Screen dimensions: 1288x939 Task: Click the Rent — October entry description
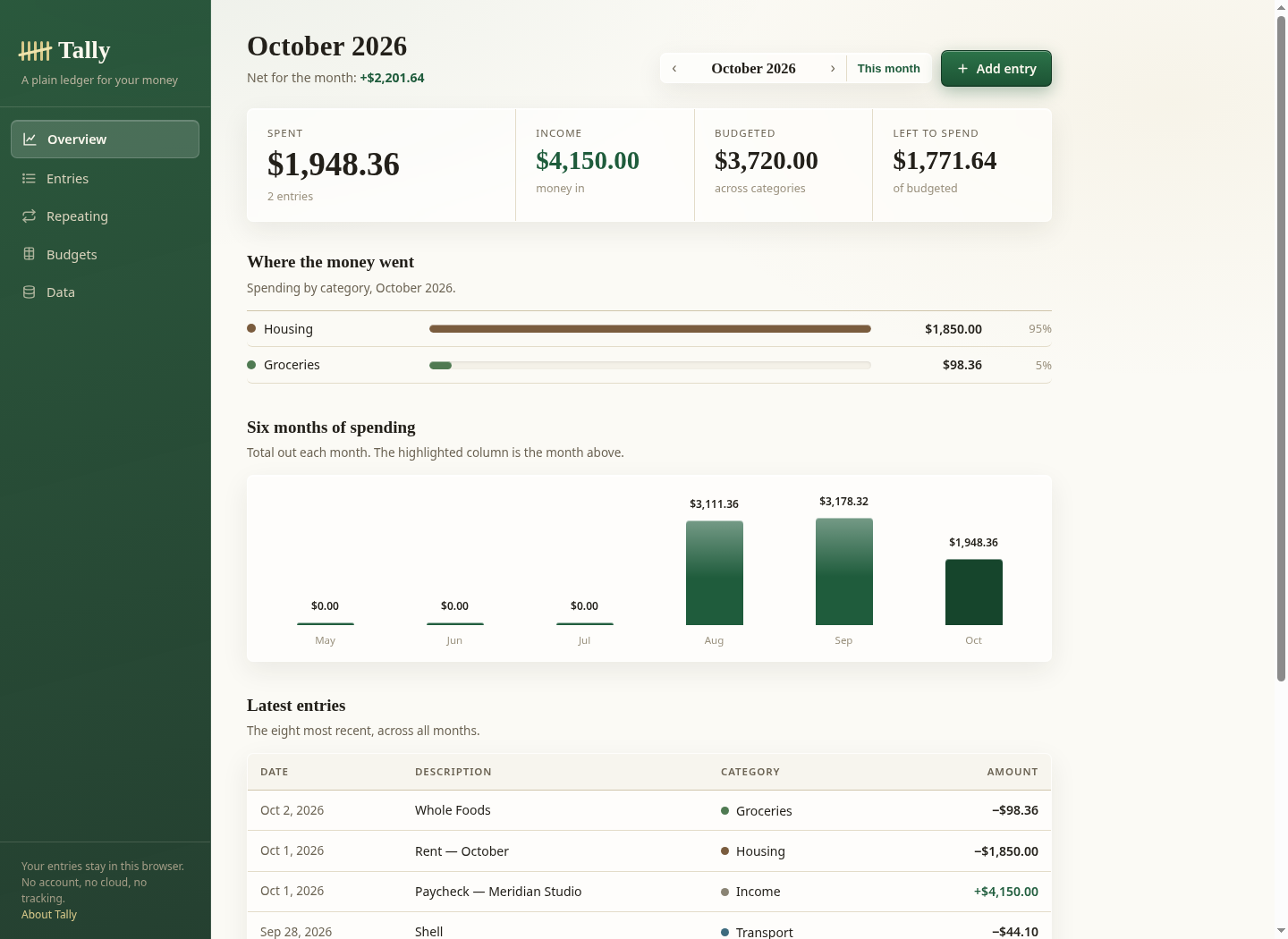(462, 851)
